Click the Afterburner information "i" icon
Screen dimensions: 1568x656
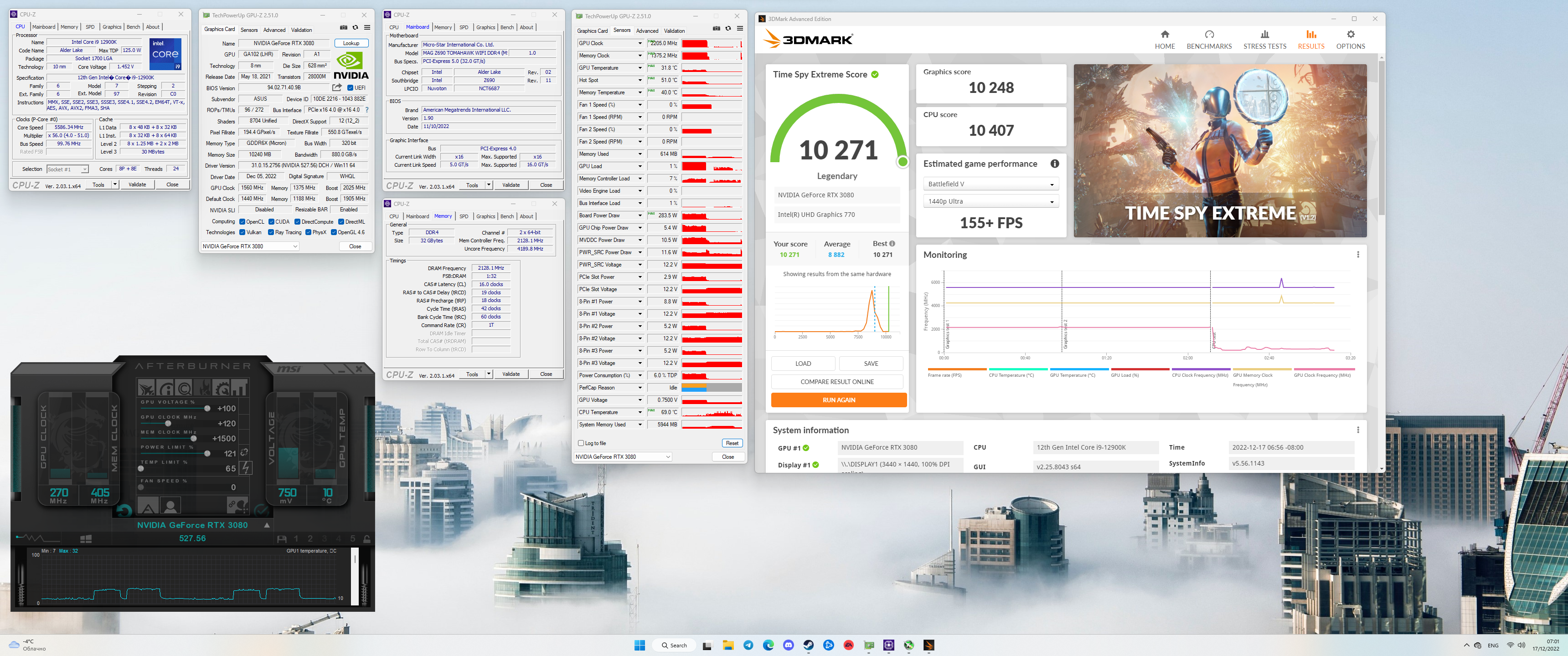coord(165,388)
